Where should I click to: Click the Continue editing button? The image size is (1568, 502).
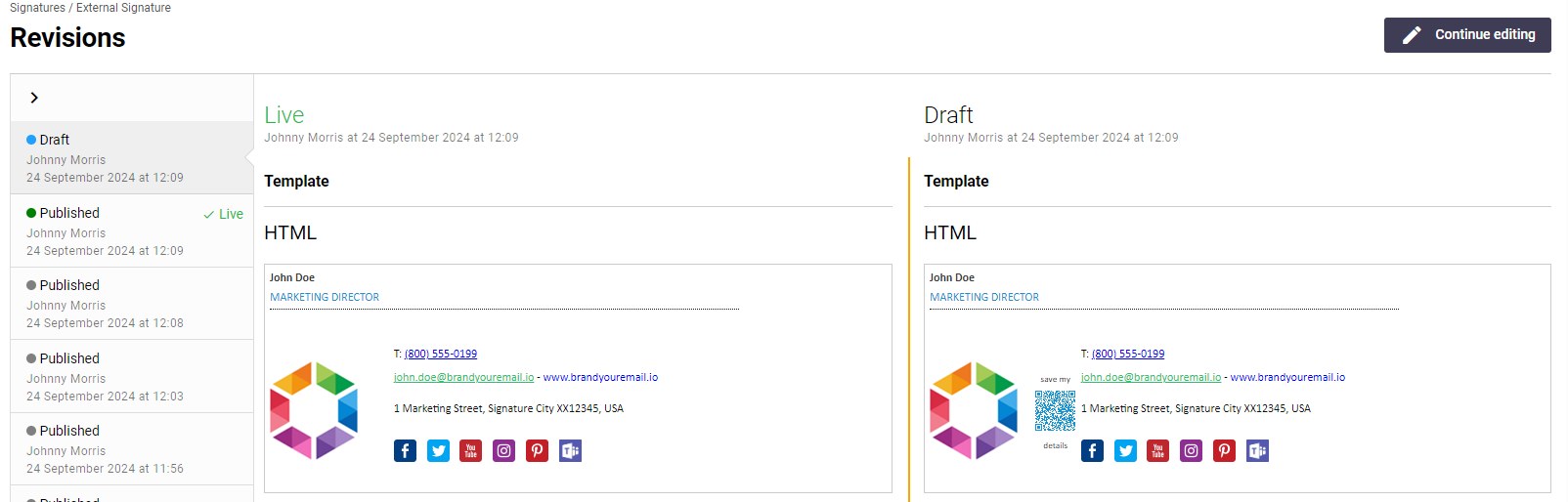coord(1467,35)
